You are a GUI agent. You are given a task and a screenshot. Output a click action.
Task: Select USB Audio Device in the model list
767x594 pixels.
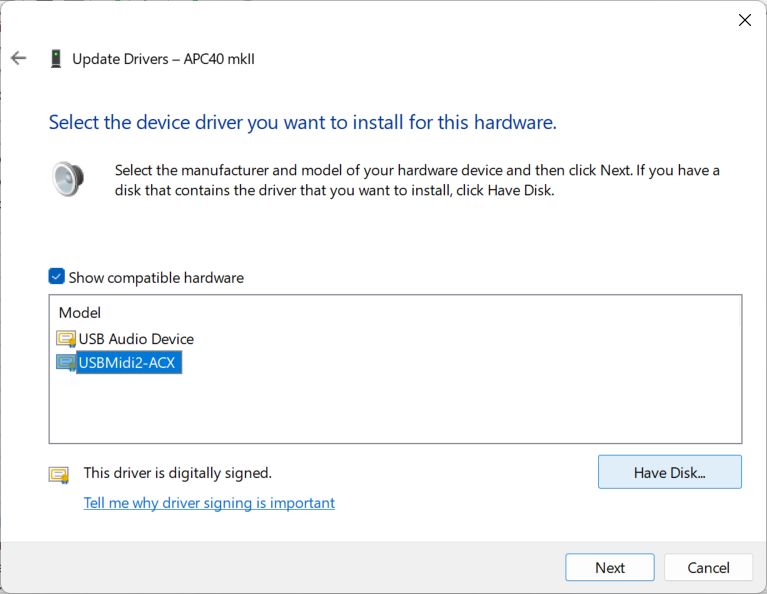pos(136,339)
